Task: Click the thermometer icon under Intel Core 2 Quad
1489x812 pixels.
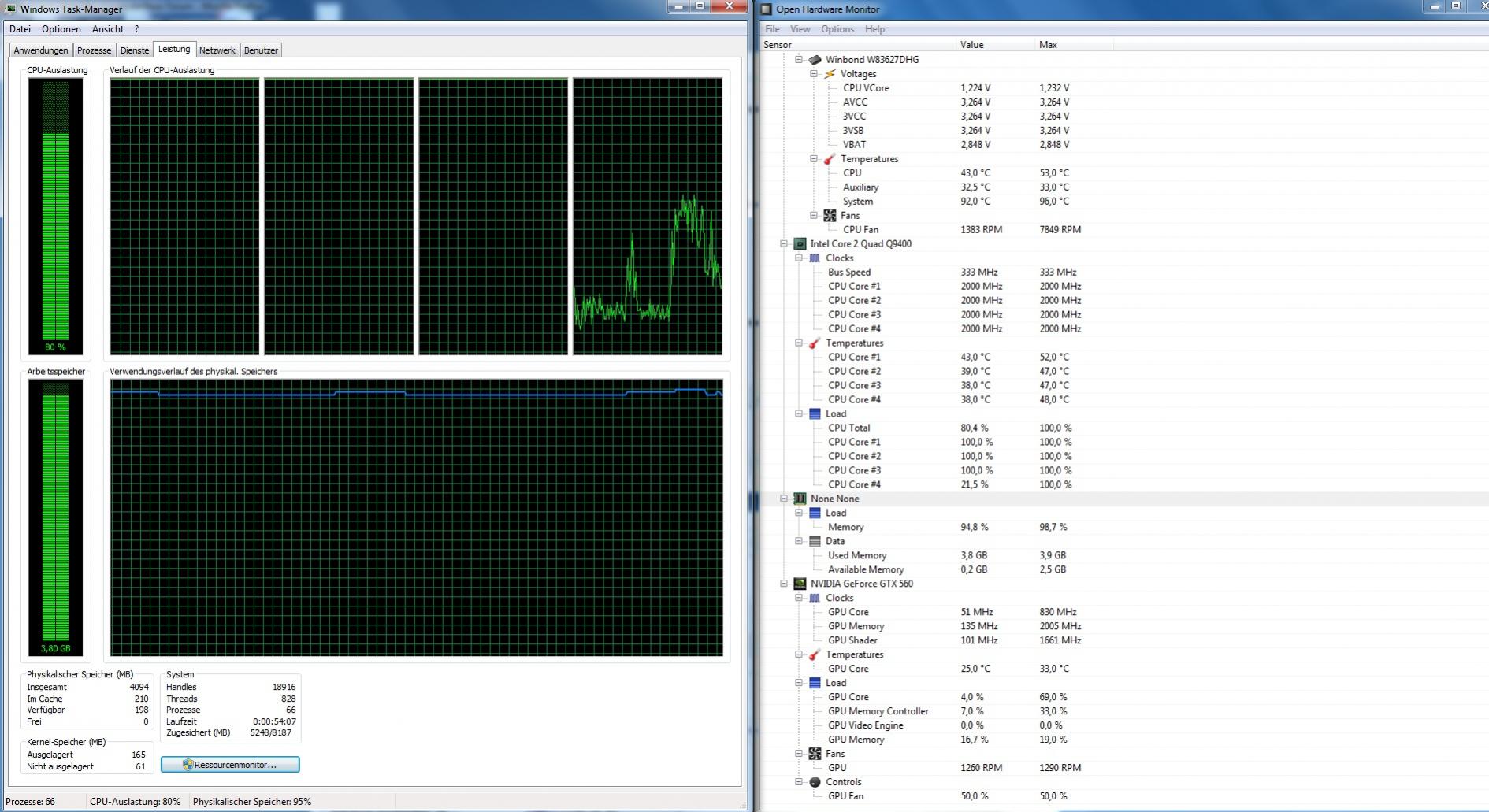Action: (815, 343)
